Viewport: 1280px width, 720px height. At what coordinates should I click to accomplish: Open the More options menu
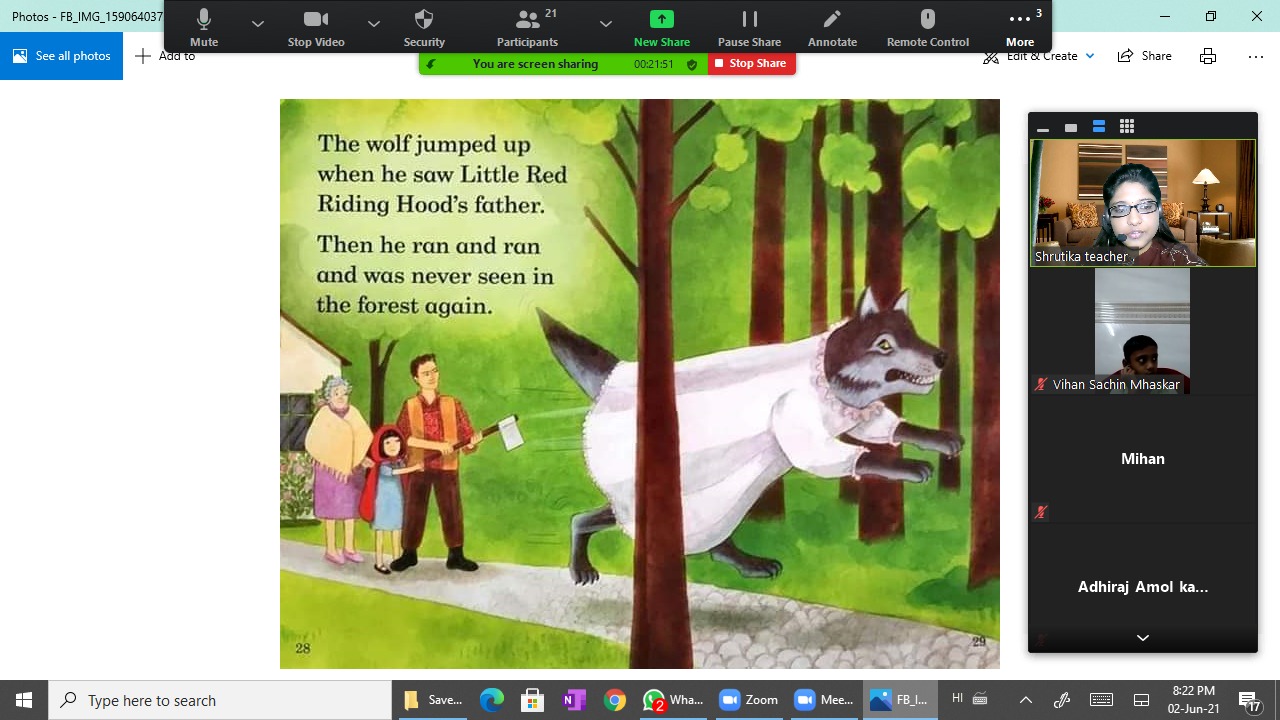tap(1020, 27)
